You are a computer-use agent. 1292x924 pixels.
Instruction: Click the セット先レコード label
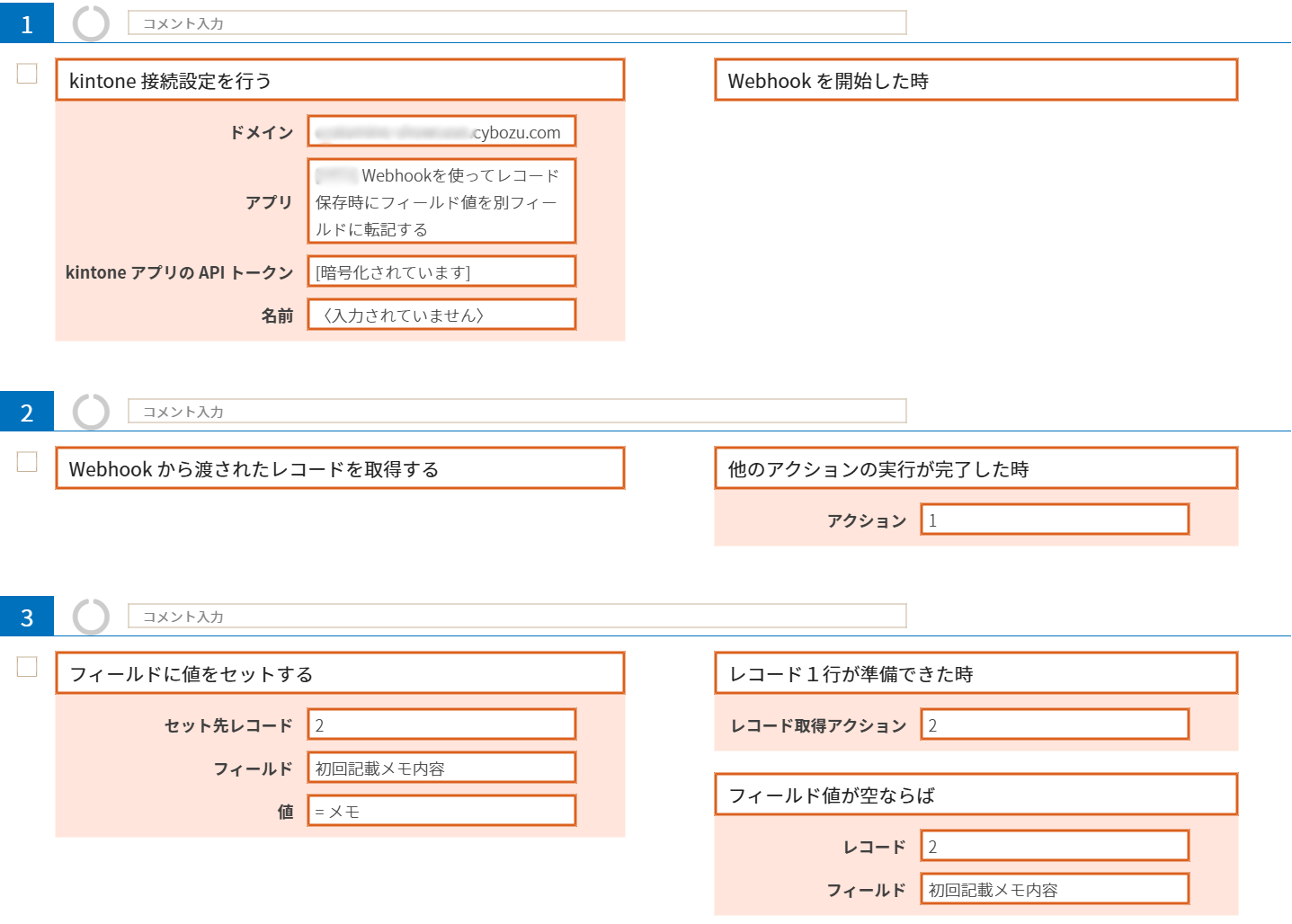point(228,725)
